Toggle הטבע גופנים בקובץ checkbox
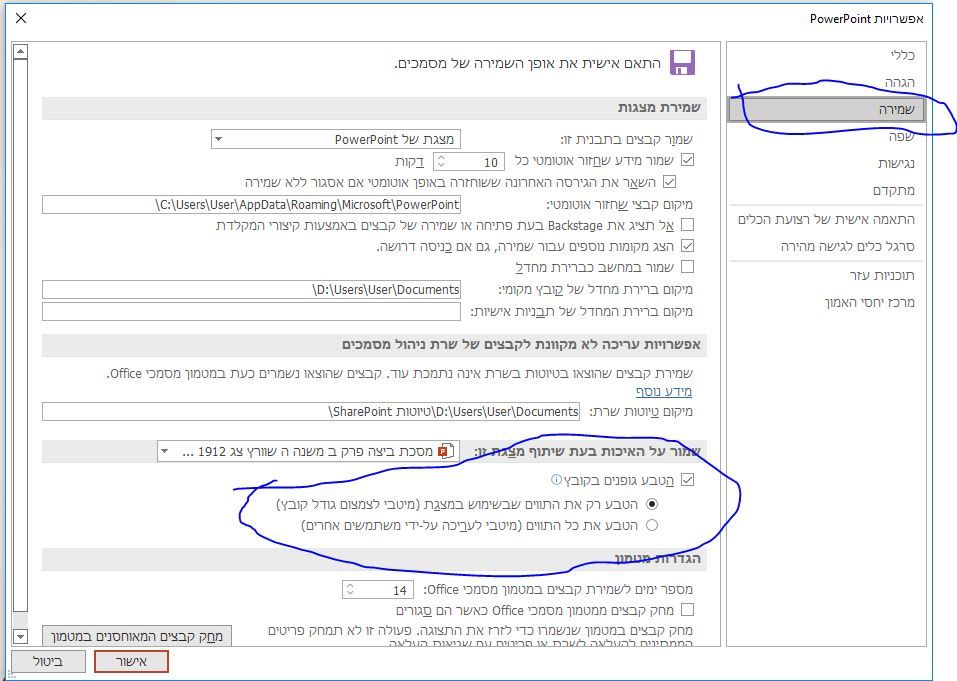The width and height of the screenshot is (957, 681). [688, 480]
